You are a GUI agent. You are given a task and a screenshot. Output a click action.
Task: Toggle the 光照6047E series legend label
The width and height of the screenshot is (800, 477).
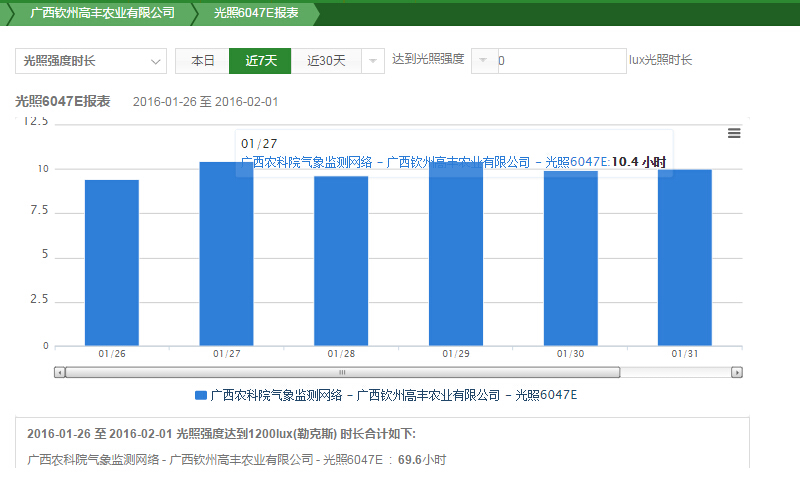point(393,395)
